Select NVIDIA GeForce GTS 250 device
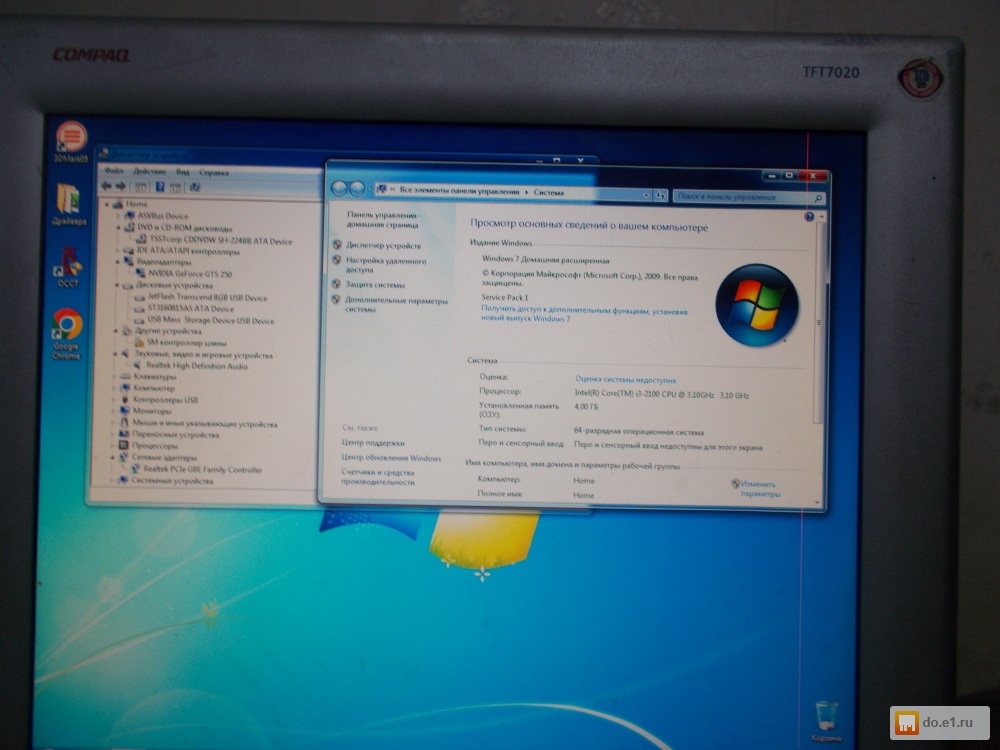Viewport: 1000px width, 750px height. [x=188, y=273]
